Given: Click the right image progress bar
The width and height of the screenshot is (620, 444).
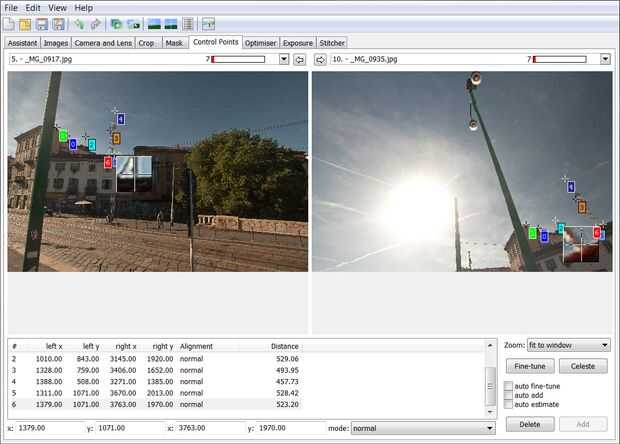Looking at the screenshot, I should click(560, 59).
